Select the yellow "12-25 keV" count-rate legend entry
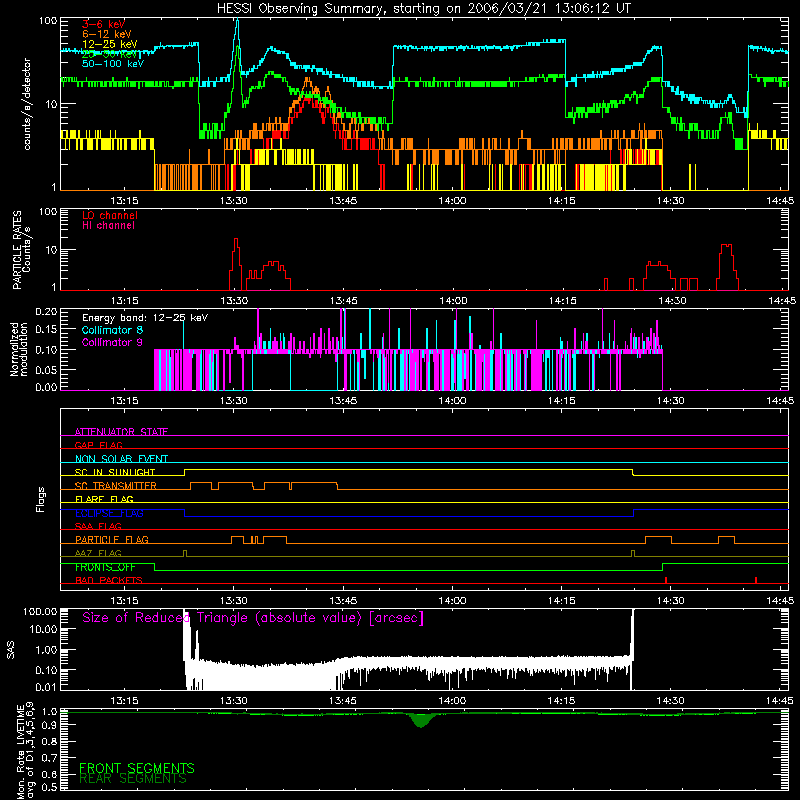 click(x=110, y=44)
